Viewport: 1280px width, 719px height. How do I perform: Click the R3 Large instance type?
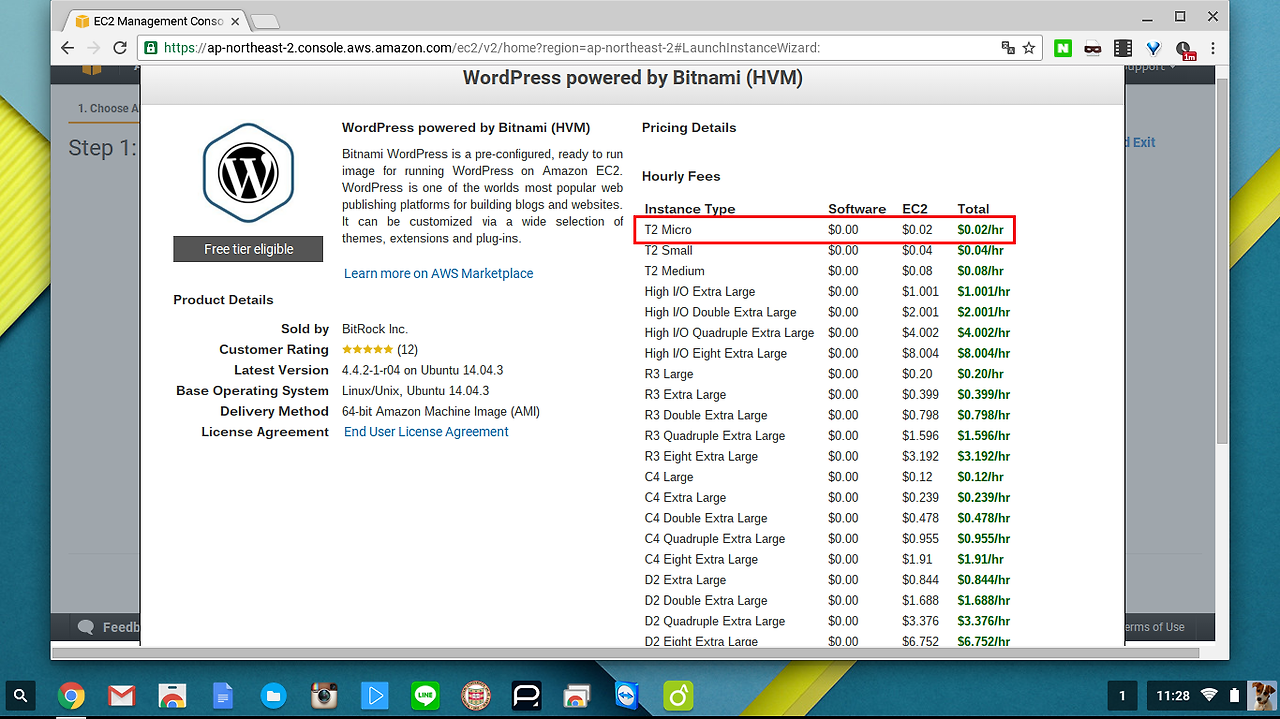click(669, 374)
